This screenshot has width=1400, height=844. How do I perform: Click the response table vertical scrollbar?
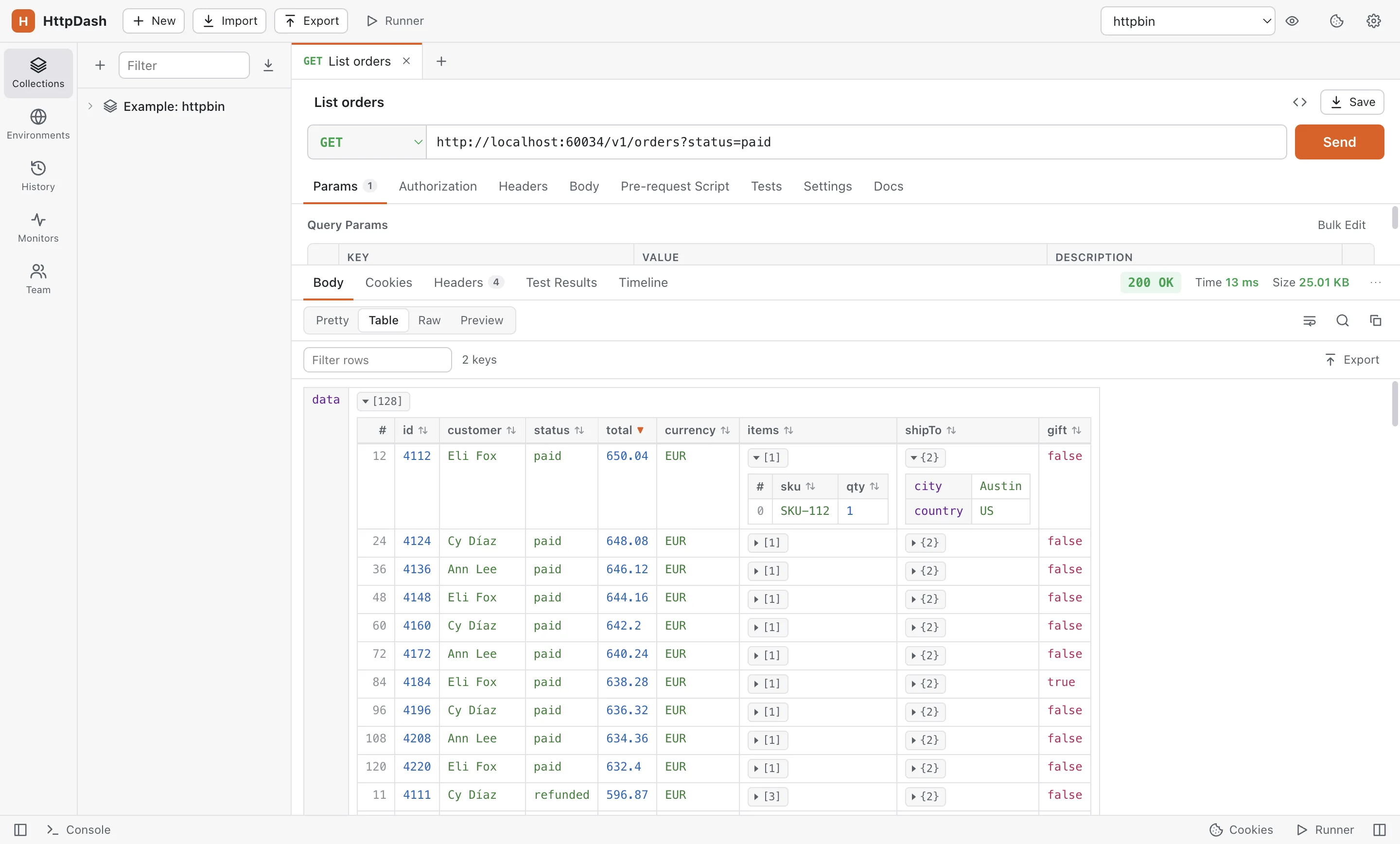click(1394, 404)
